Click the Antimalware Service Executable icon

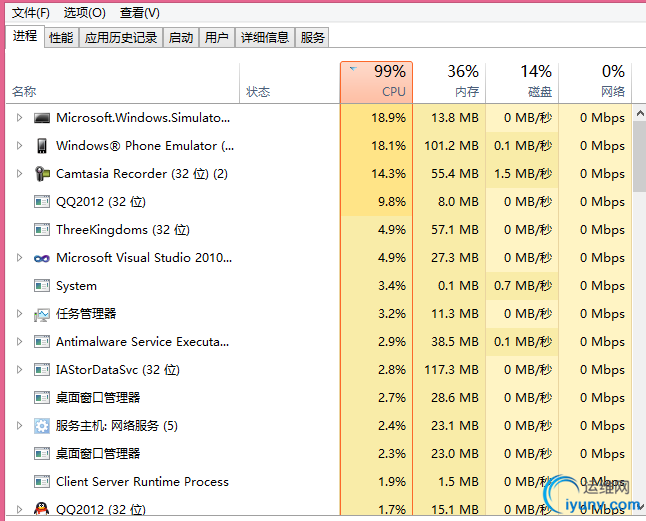point(42,342)
